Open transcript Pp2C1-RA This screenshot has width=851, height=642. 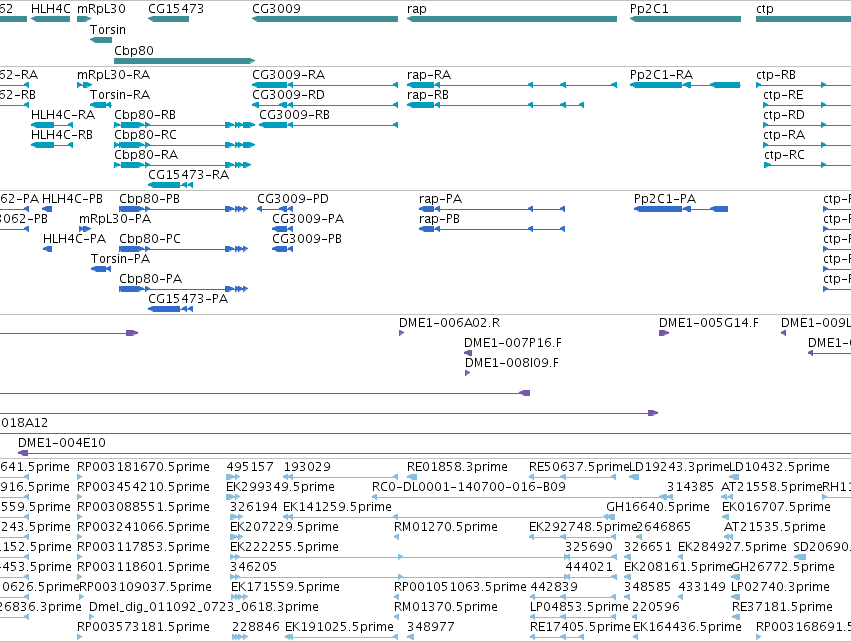pyautogui.click(x=661, y=74)
